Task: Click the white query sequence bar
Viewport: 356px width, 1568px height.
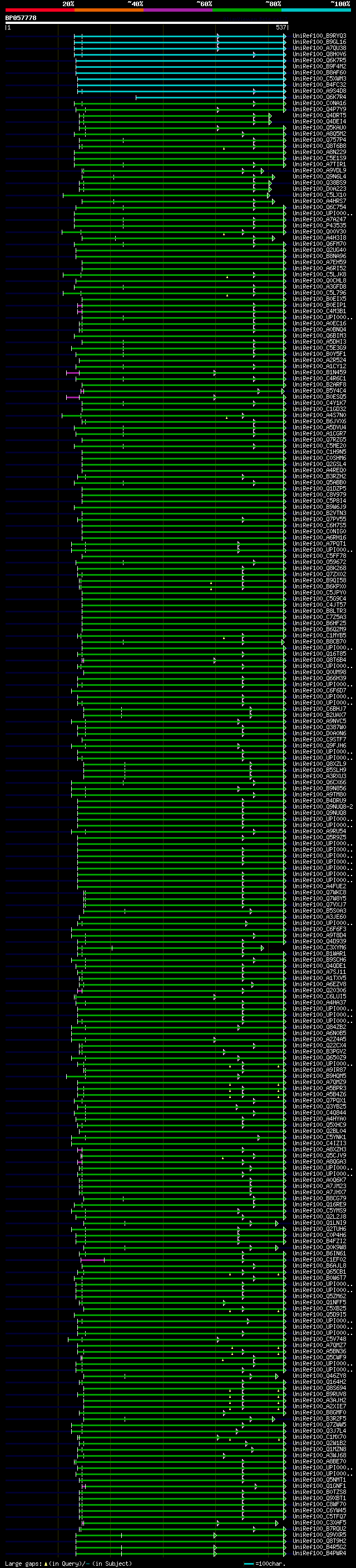Action: (x=146, y=22)
